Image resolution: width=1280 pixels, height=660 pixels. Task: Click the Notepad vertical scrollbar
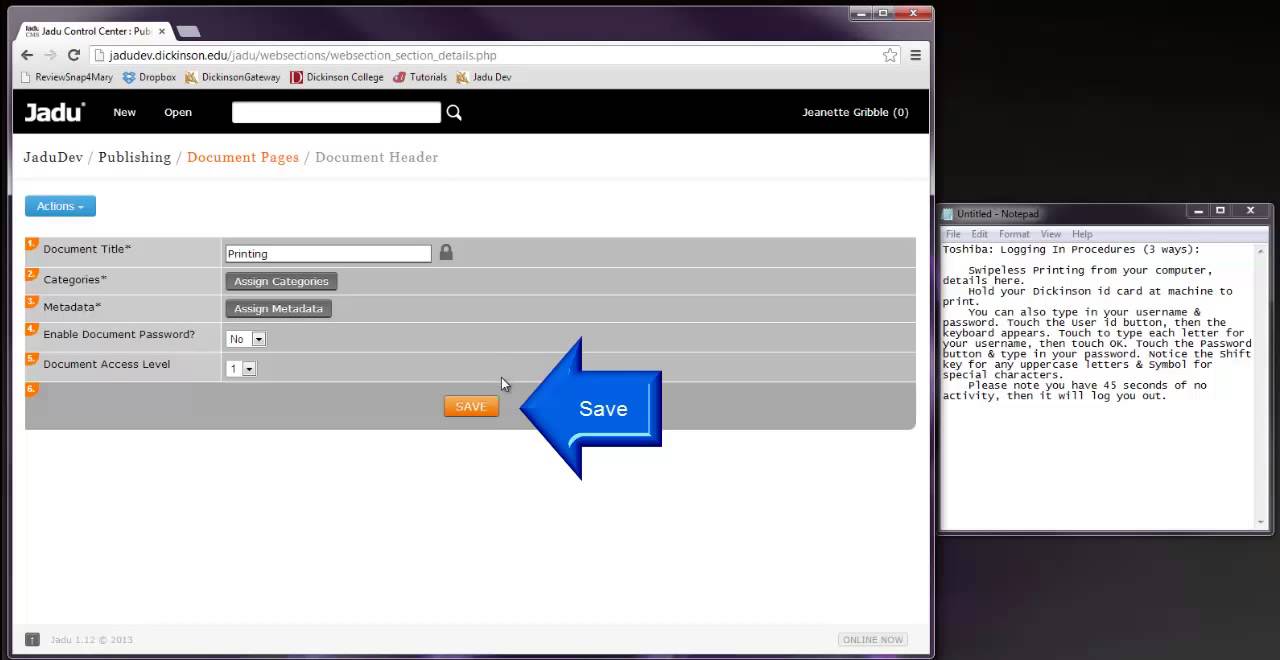click(1262, 385)
